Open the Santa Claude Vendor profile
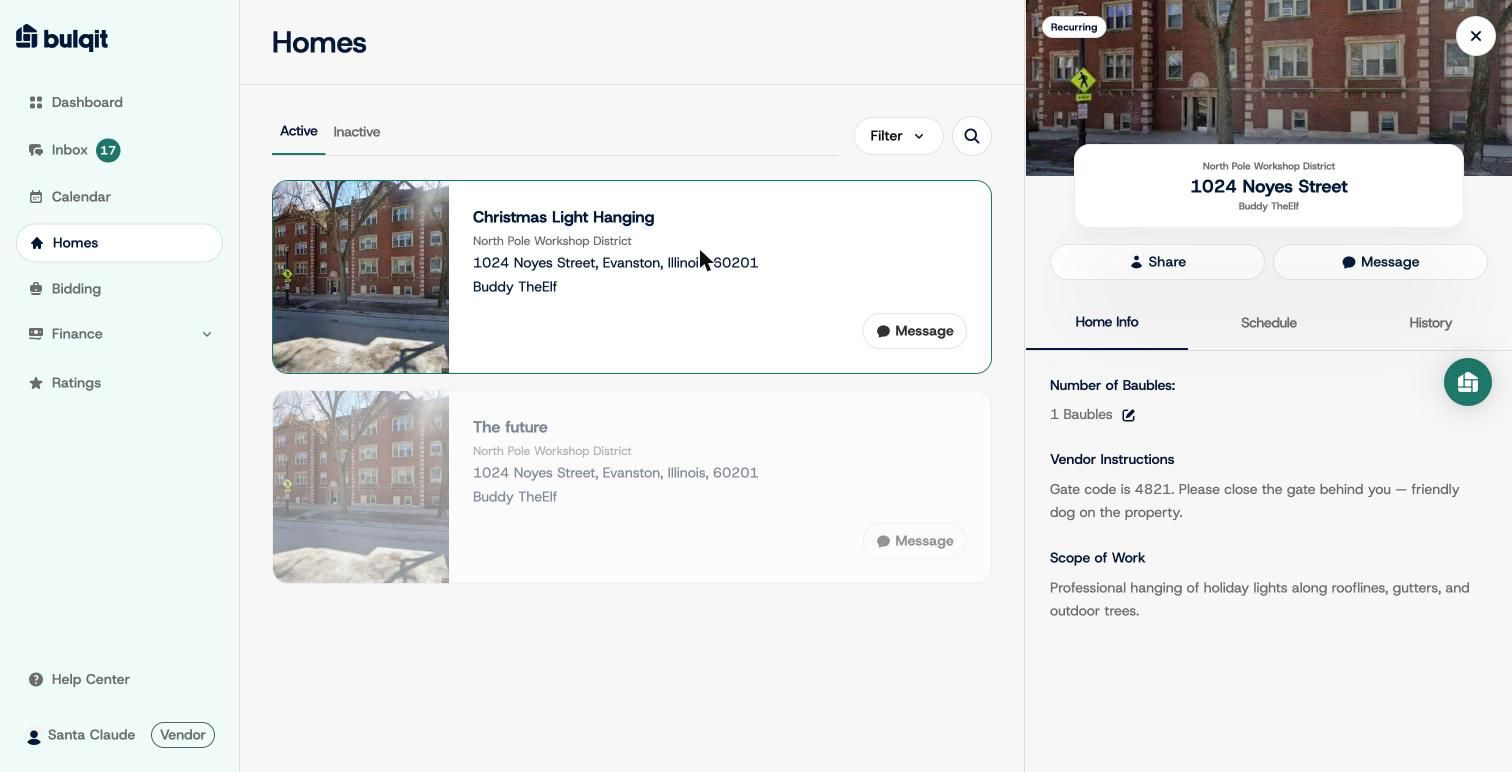 (120, 735)
